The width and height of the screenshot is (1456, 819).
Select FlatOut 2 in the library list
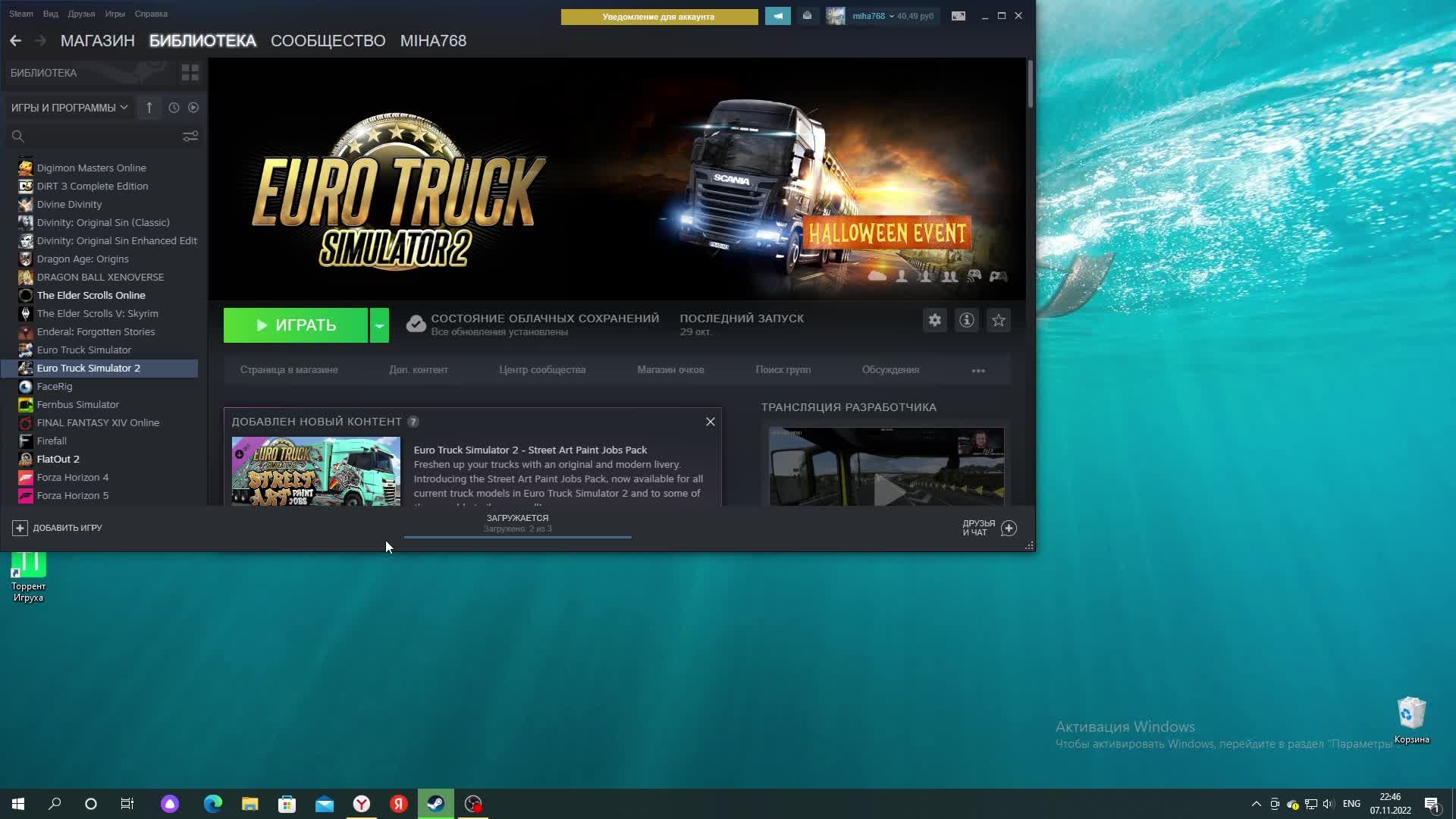click(x=58, y=459)
